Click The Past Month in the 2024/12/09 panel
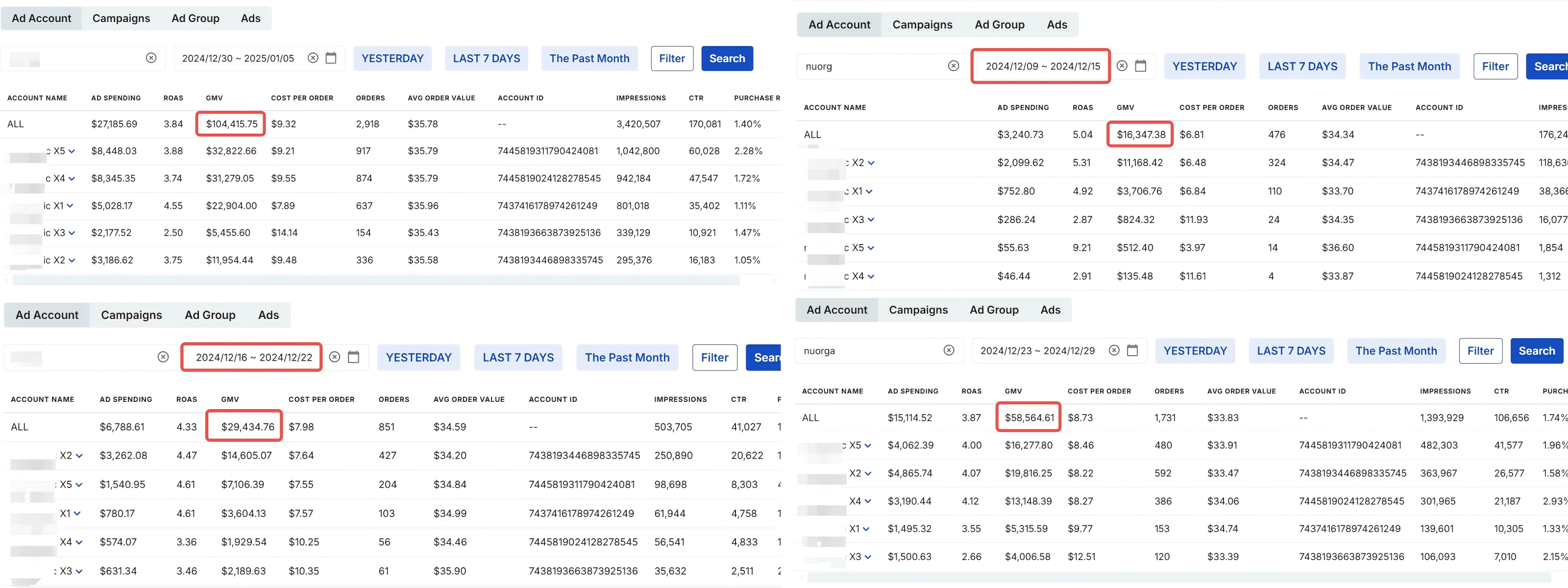The height and width of the screenshot is (588, 1568). 1409,66
